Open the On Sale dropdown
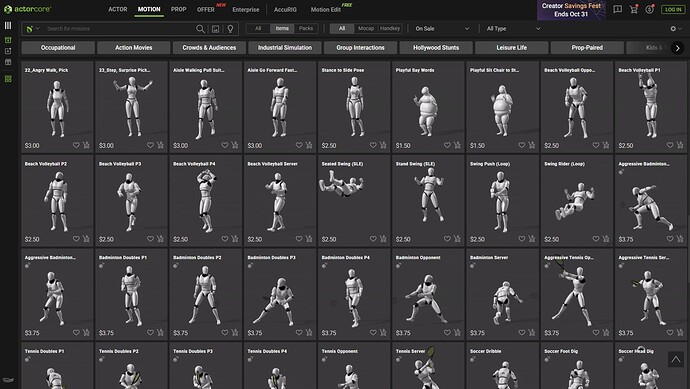Screen dimensions: 690x389 pos(442,29)
